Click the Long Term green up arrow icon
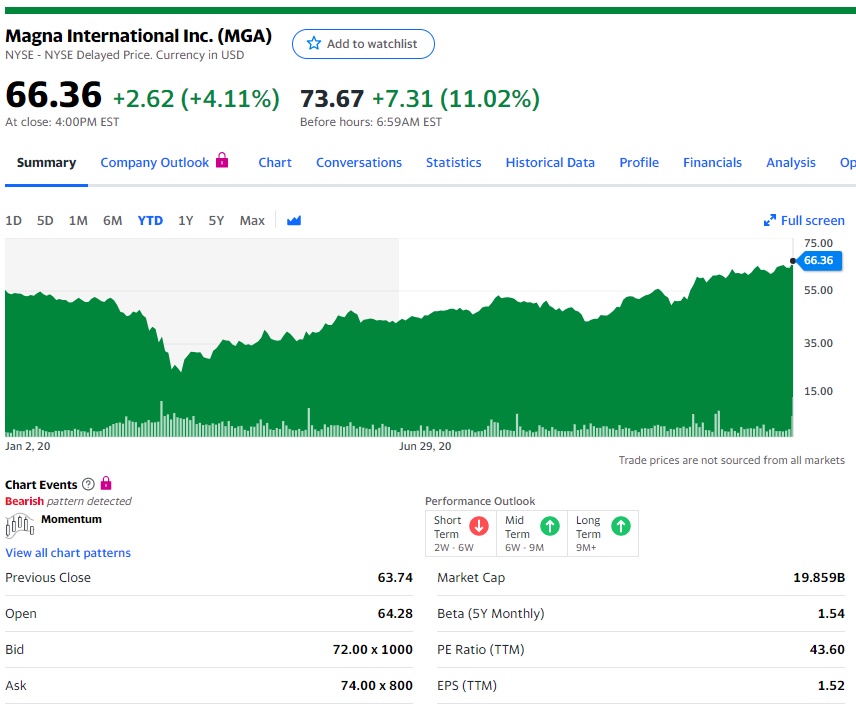This screenshot has height=704, width=856. click(621, 526)
